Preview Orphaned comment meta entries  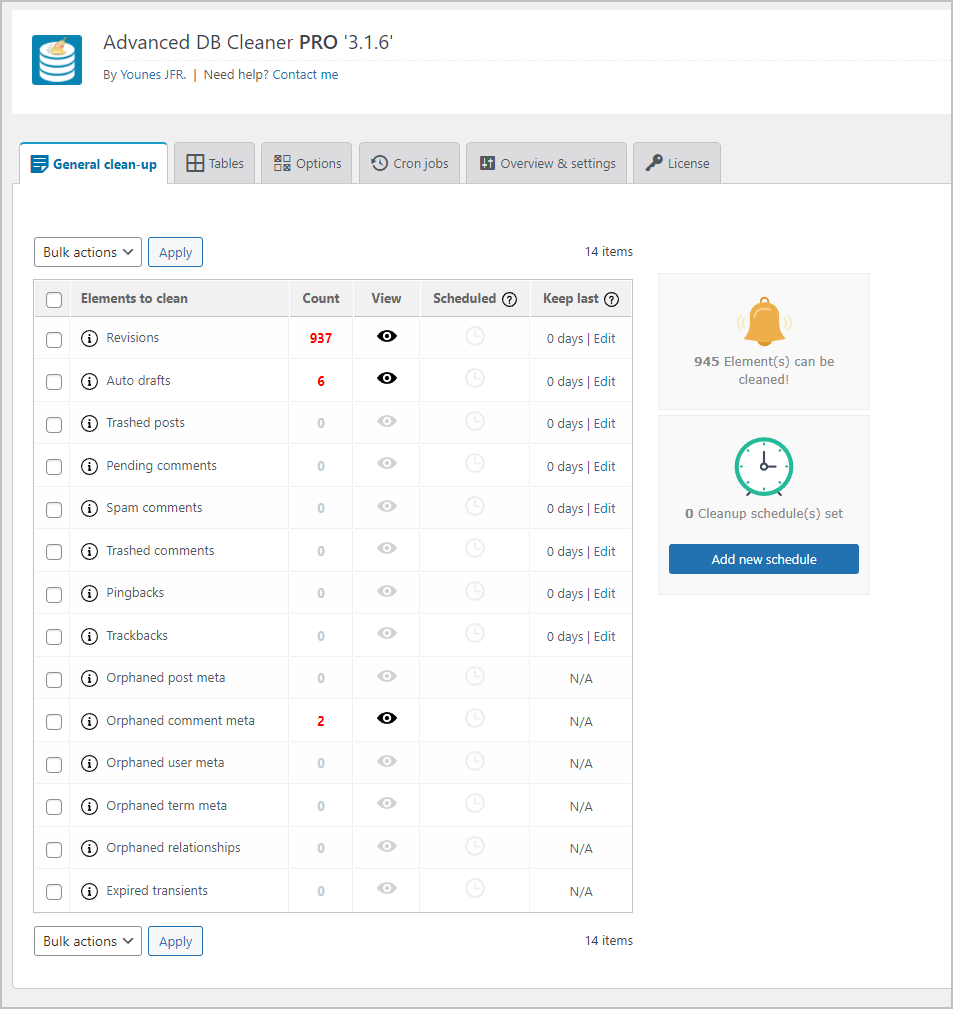[386, 718]
